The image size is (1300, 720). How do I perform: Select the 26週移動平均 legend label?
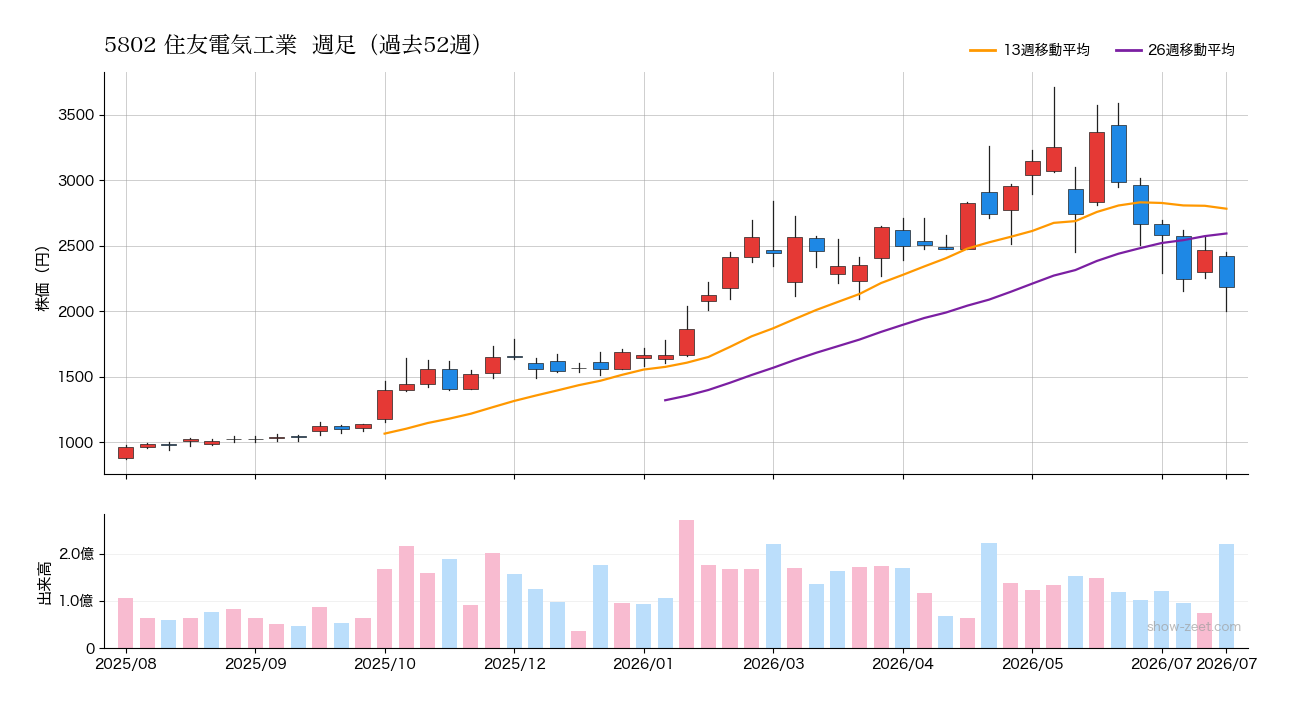point(1191,50)
